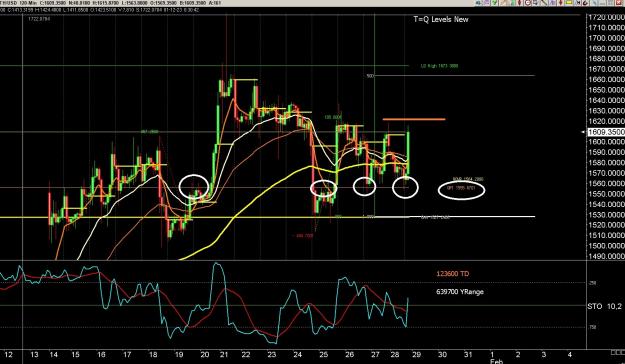The width and height of the screenshot is (625, 364).
Task: Click date 29 on the time axis
Action: [x=416, y=354]
